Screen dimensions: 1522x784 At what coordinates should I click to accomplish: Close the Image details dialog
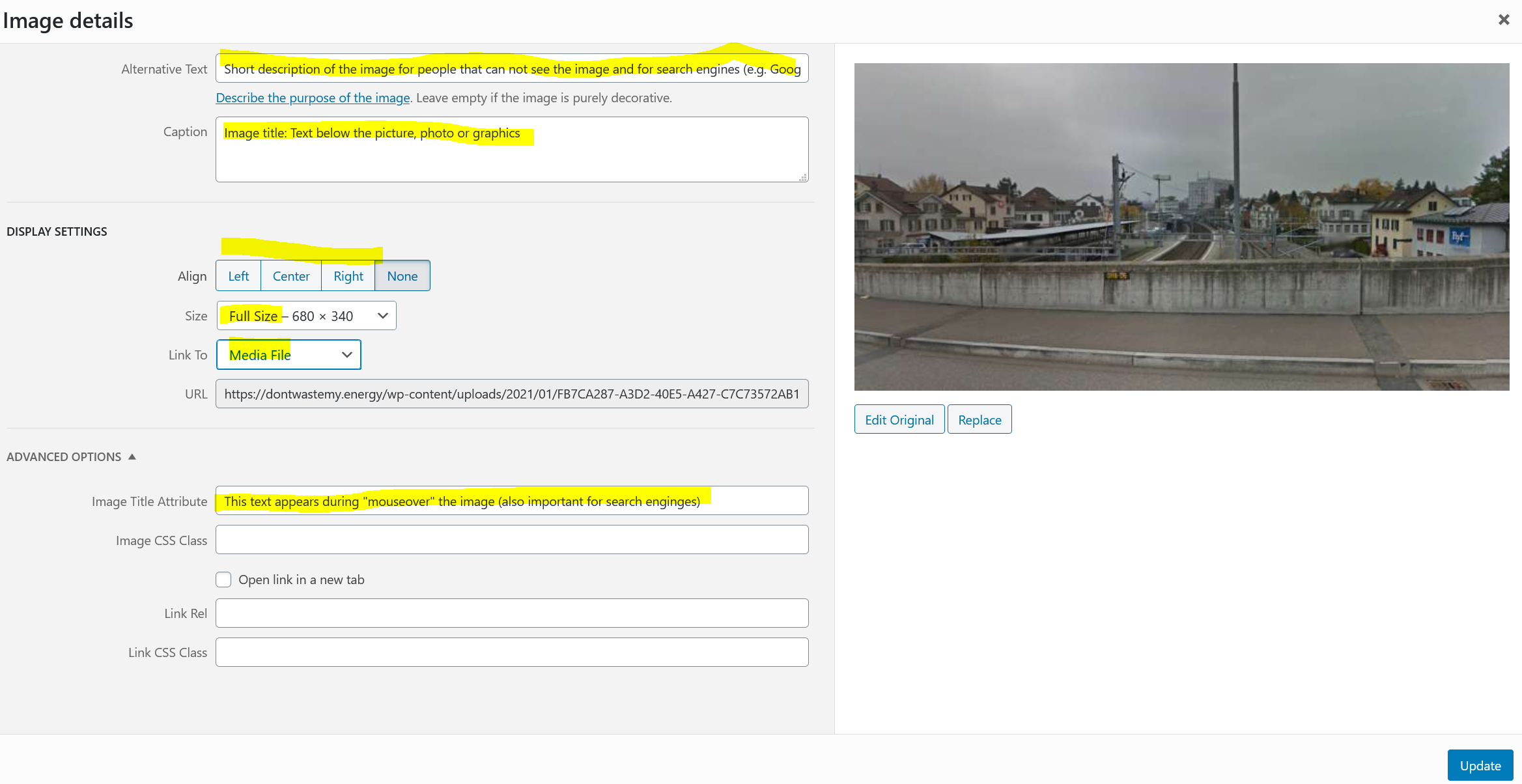(1503, 20)
